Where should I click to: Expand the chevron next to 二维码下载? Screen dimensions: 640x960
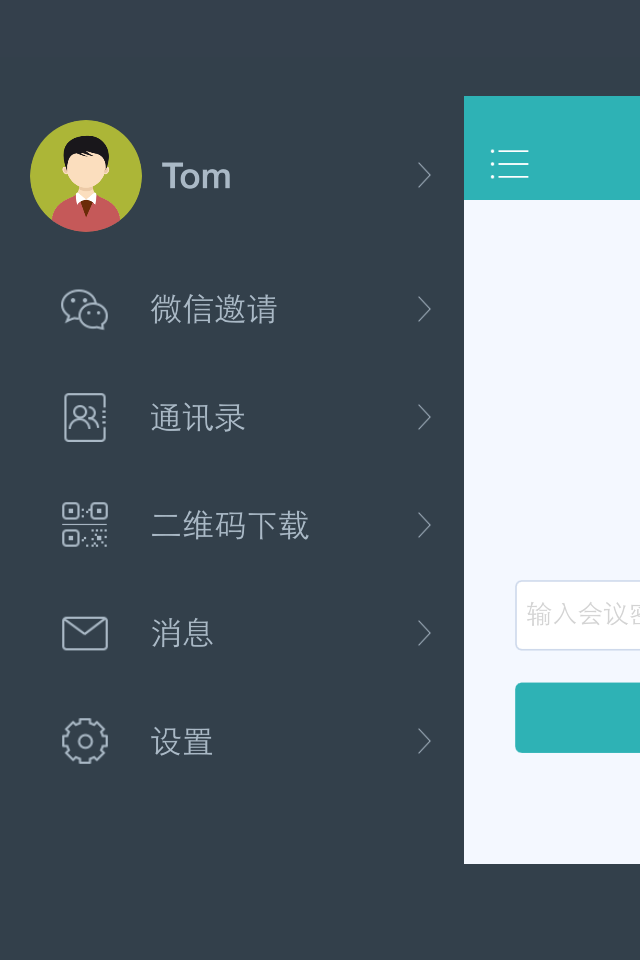coord(424,525)
